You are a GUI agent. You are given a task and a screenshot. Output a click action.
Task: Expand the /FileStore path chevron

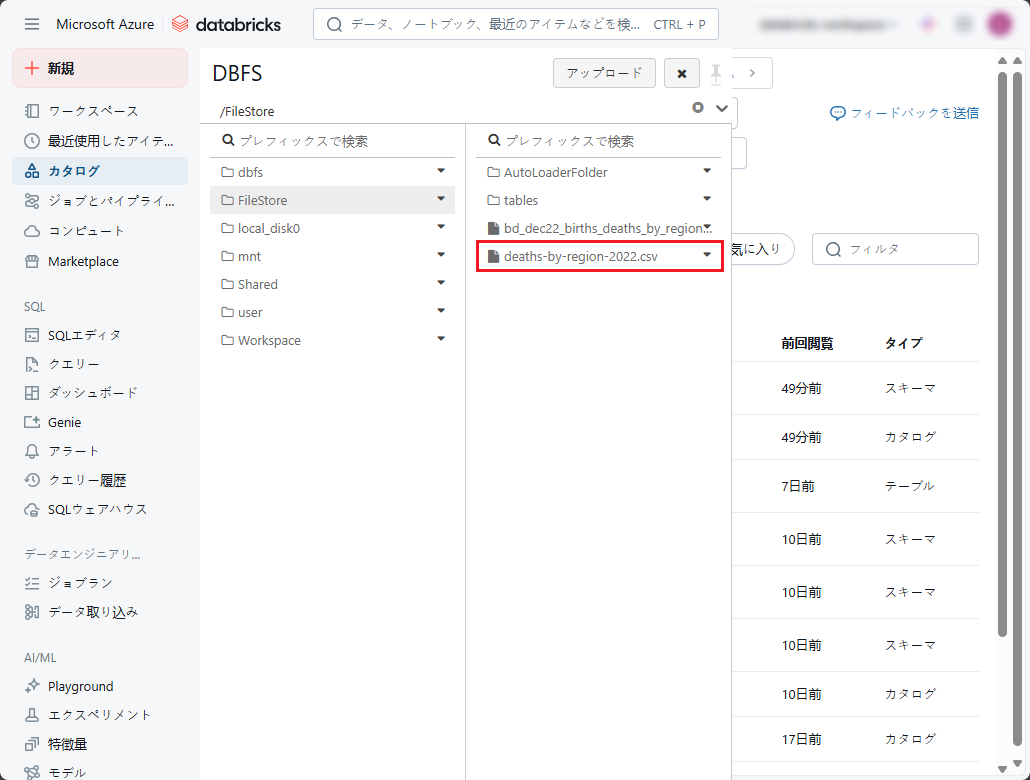(x=722, y=108)
